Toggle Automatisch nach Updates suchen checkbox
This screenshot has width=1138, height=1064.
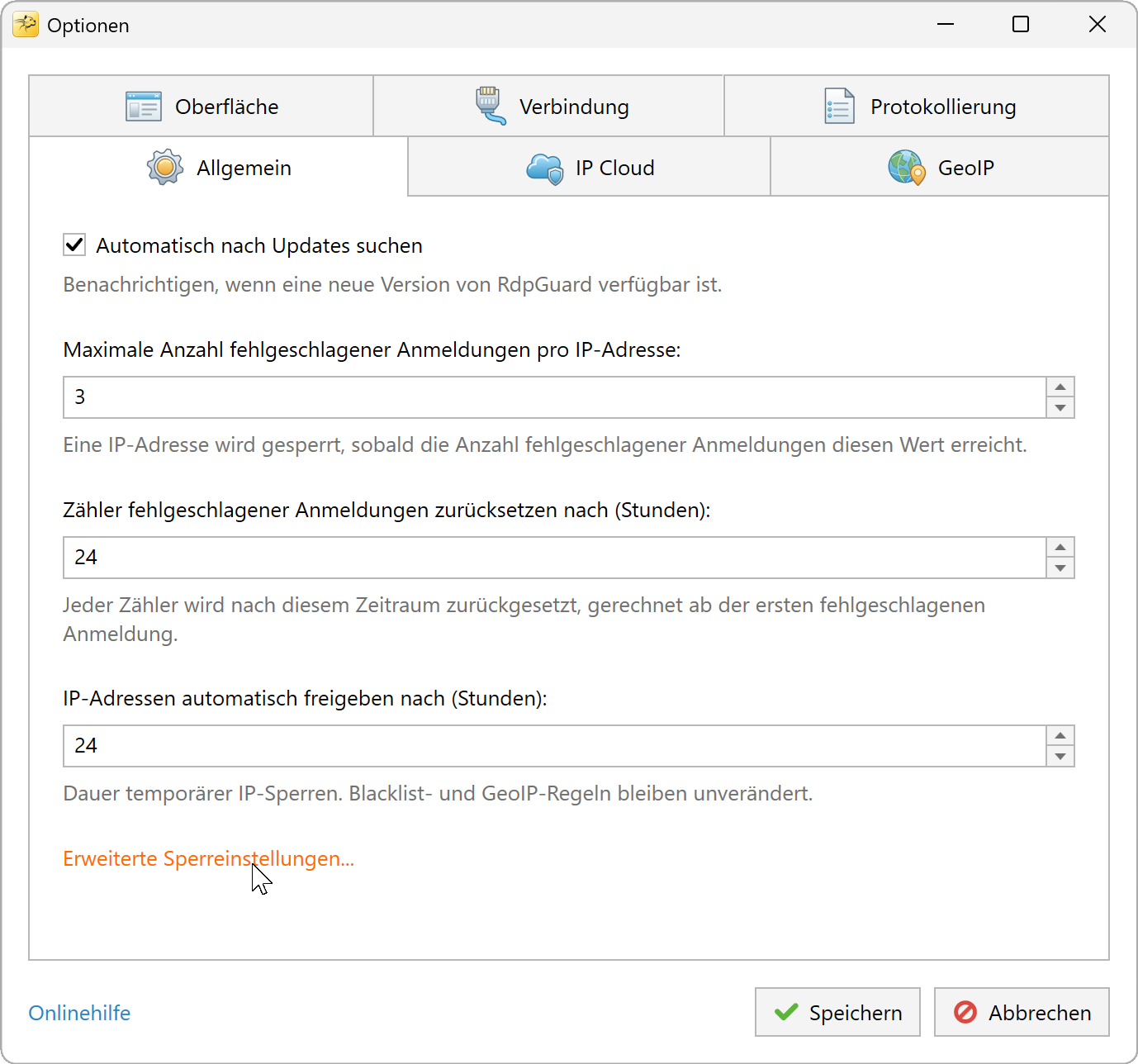(74, 245)
